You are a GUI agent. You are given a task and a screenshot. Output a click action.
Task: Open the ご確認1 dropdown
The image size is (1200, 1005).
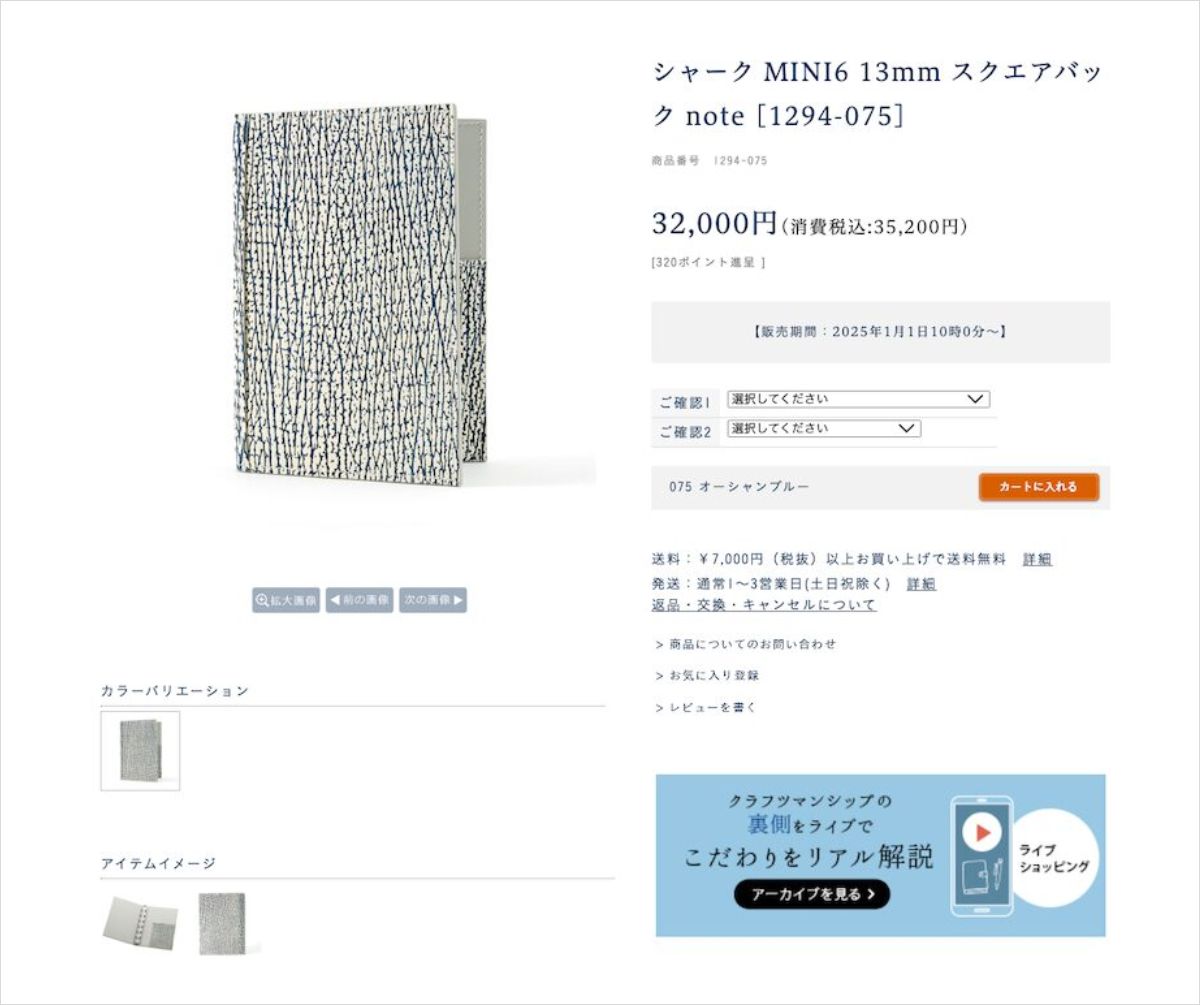[x=858, y=399]
